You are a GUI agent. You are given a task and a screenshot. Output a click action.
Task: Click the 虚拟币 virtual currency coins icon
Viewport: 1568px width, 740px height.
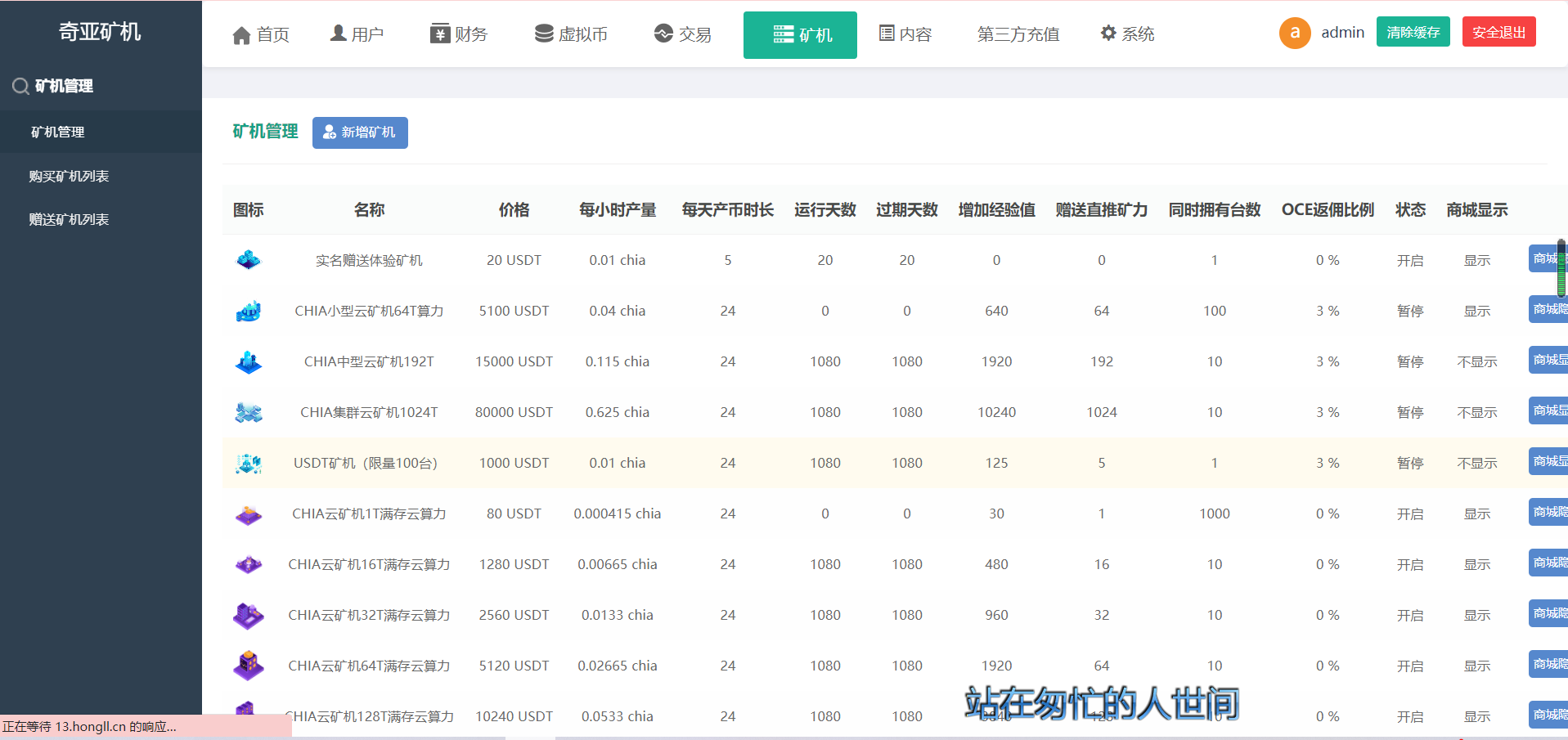(543, 33)
